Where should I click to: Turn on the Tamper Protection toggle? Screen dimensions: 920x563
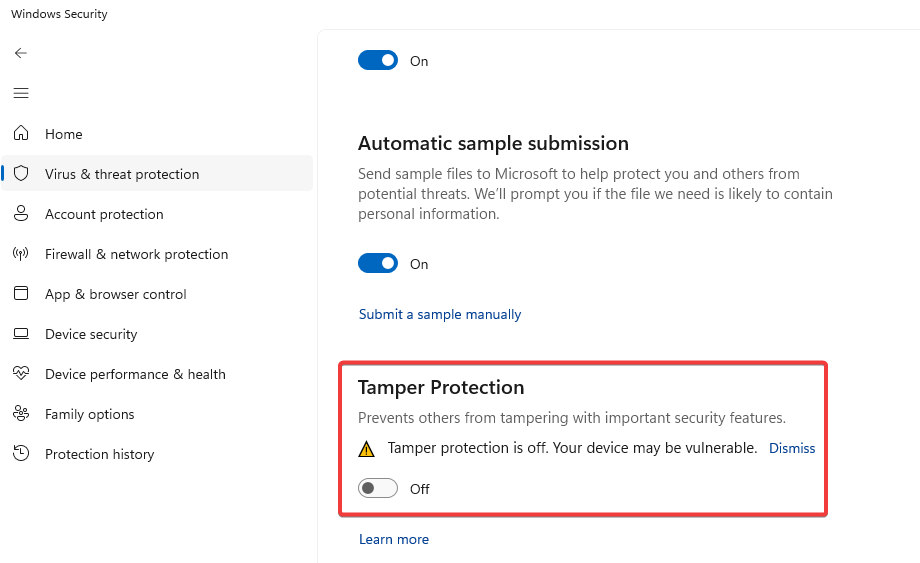tap(378, 489)
